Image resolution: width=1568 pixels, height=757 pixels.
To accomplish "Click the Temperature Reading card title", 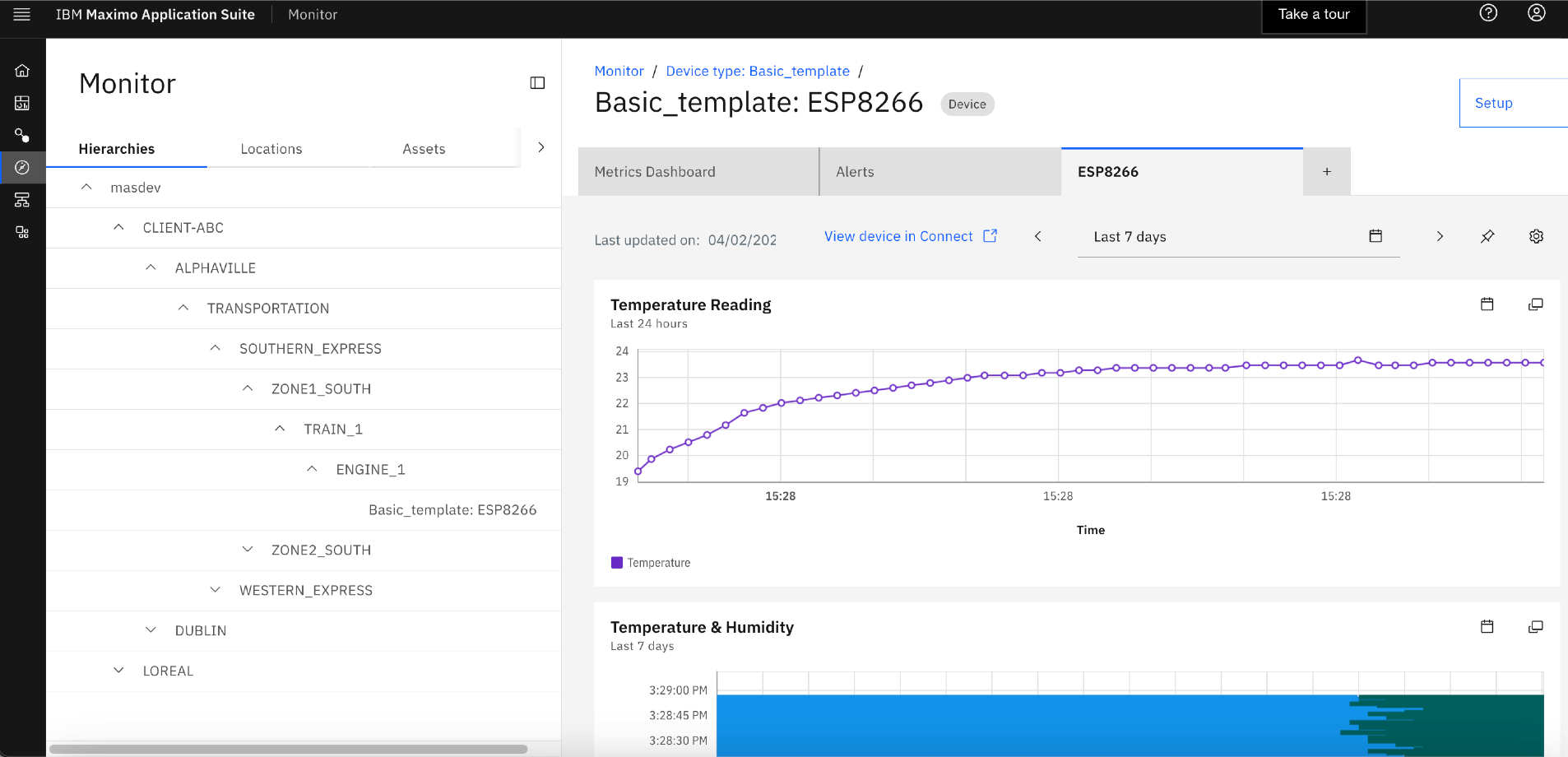I will click(x=691, y=304).
